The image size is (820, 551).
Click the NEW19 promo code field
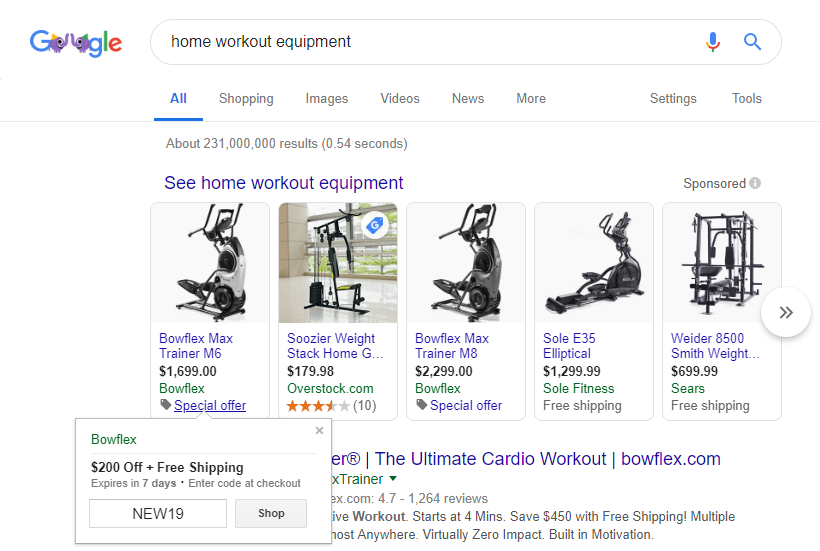click(158, 513)
